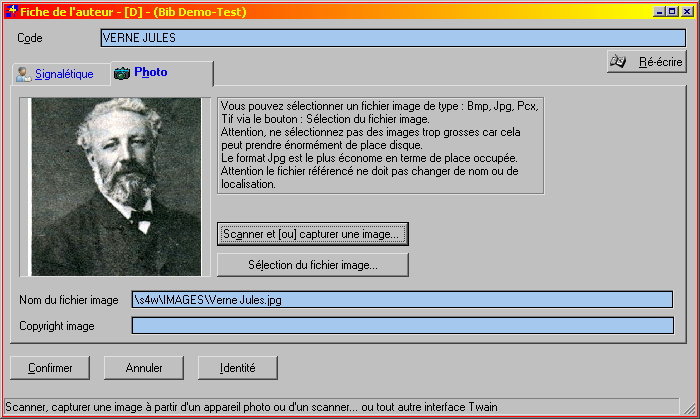The height and width of the screenshot is (419, 700).
Task: Click the 'Copyright image' label
Action: pyautogui.click(x=57, y=326)
